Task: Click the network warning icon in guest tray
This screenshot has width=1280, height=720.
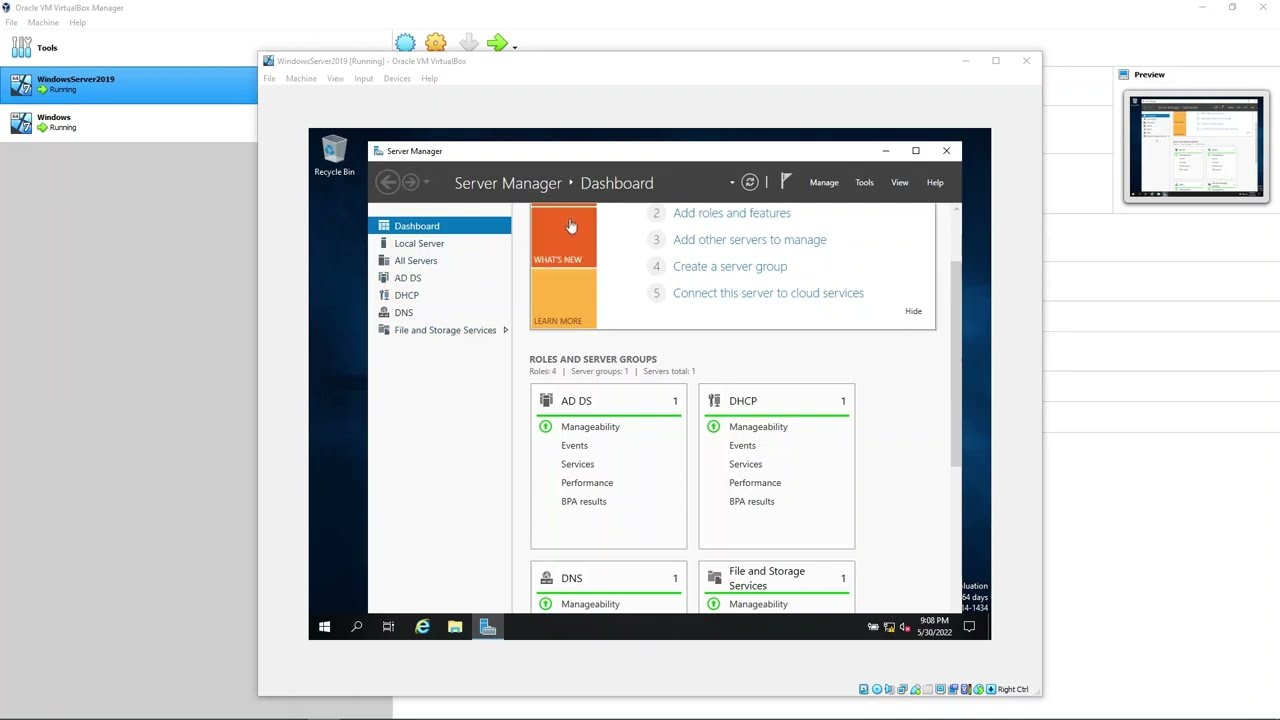Action: click(889, 627)
